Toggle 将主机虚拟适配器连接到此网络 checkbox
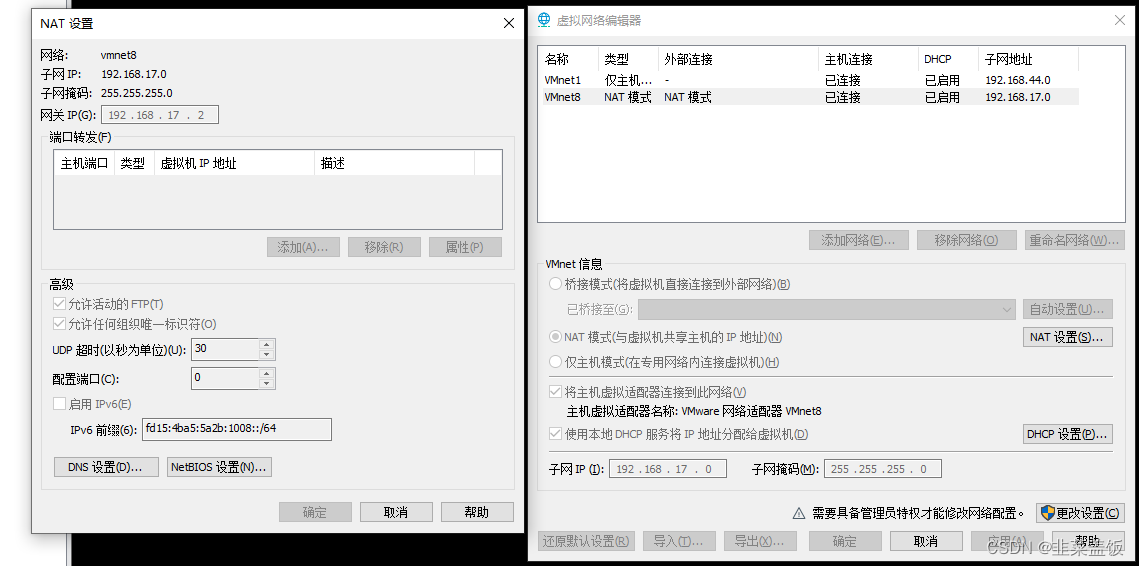Image resolution: width=1139 pixels, height=566 pixels. click(556, 392)
